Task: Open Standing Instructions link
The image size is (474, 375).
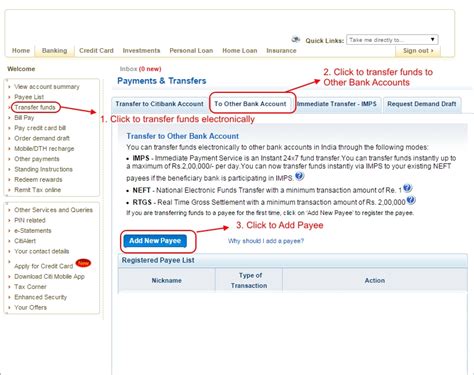Action: click(x=43, y=169)
